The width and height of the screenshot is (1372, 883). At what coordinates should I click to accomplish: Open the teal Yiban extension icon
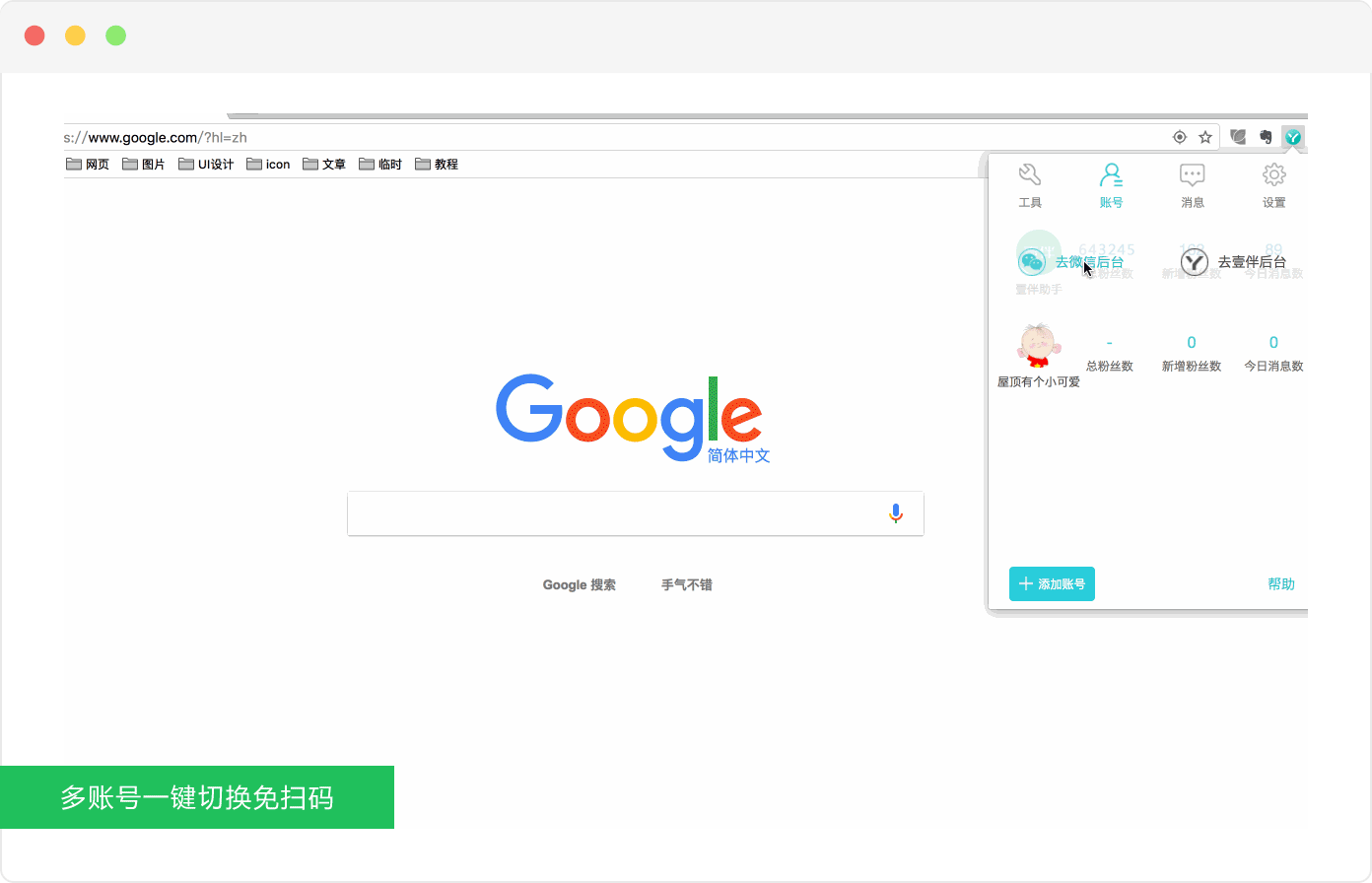pyautogui.click(x=1292, y=136)
